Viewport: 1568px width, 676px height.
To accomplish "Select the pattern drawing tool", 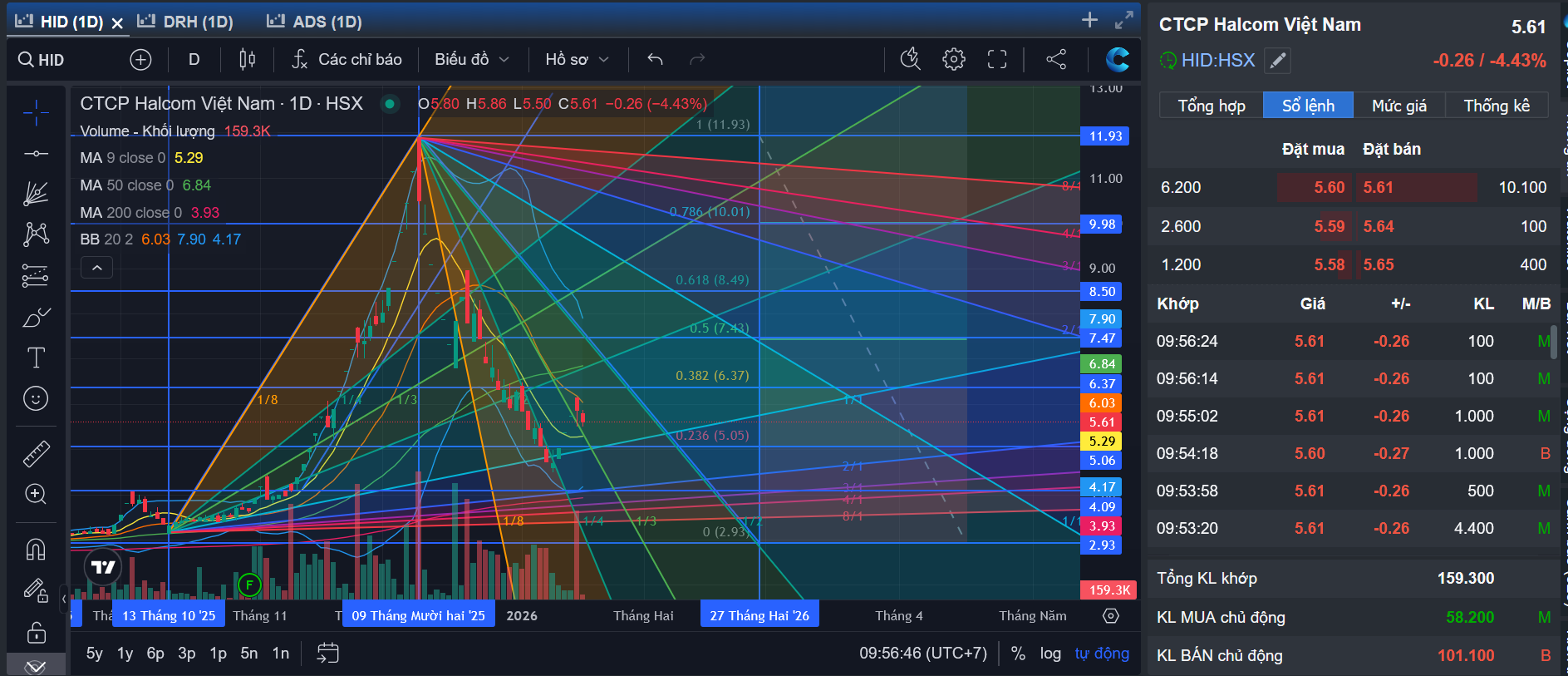I will click(36, 234).
